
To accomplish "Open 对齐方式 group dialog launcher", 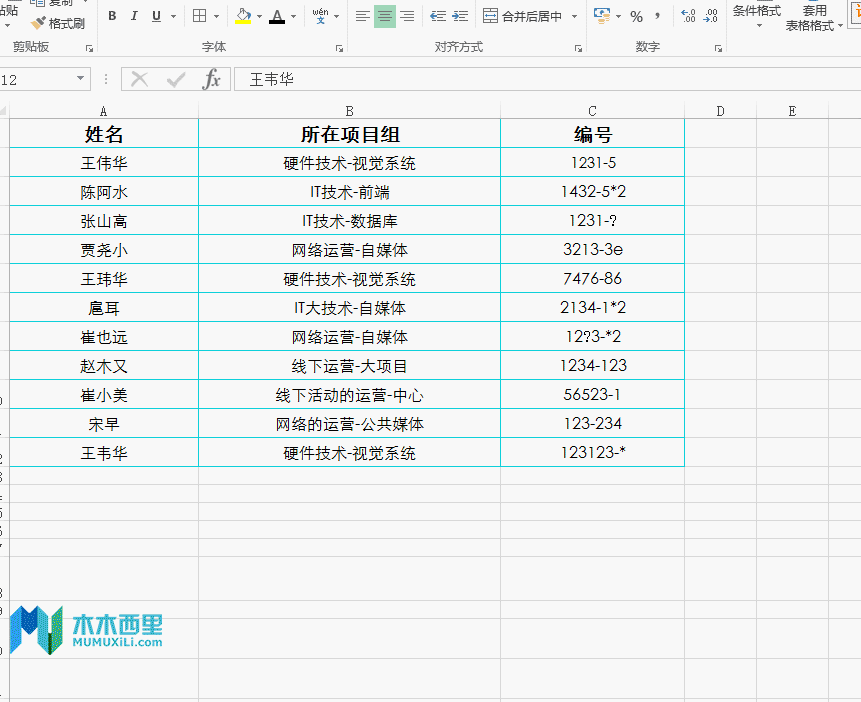I will click(x=578, y=48).
